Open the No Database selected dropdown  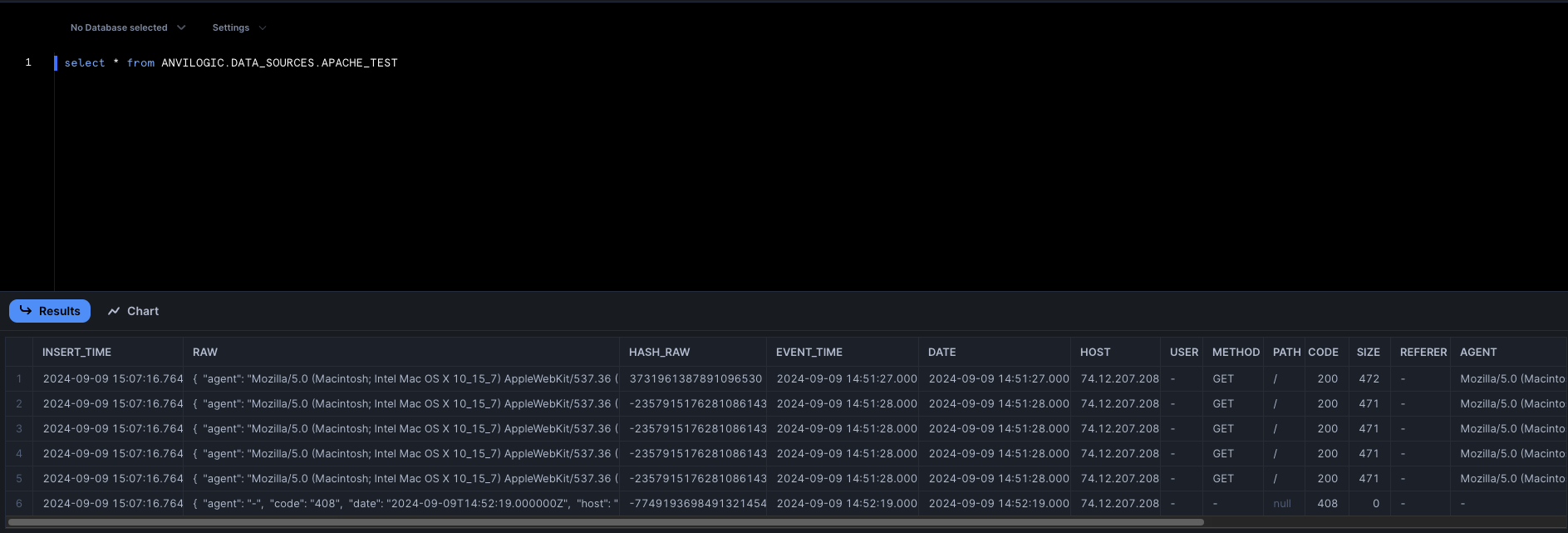coord(127,27)
